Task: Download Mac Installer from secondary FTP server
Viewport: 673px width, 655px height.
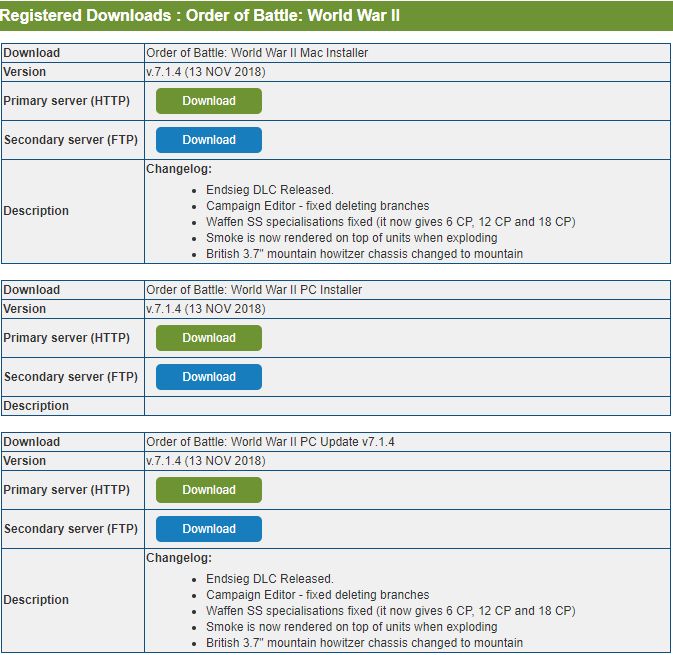Action: pyautogui.click(x=209, y=140)
